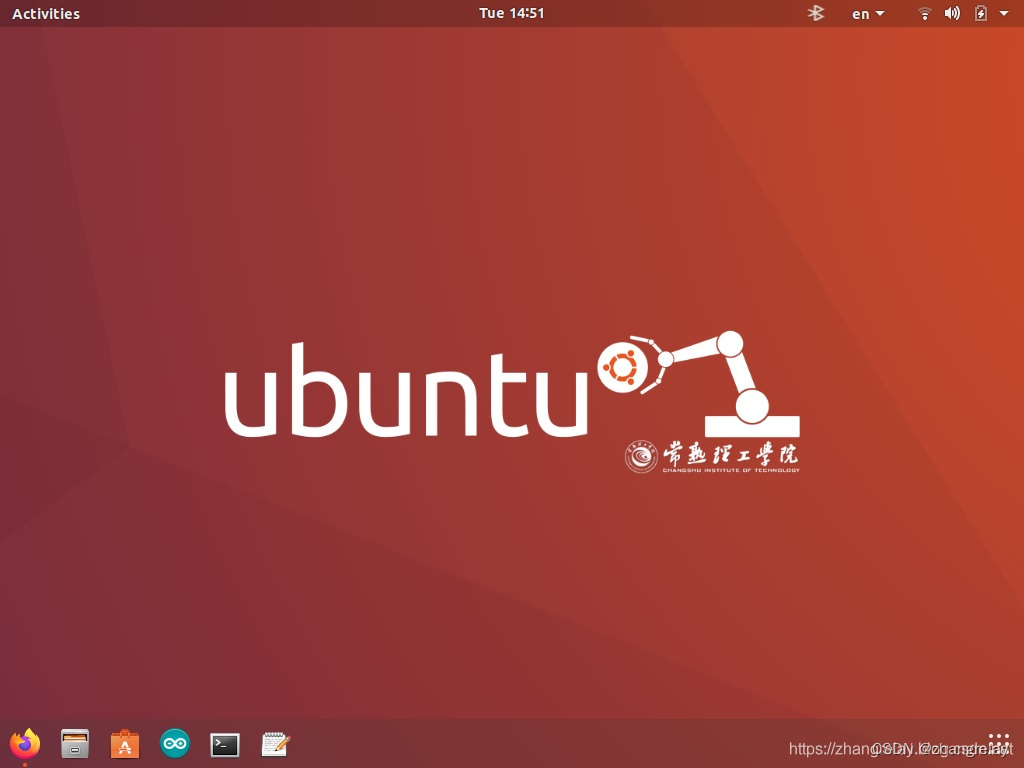The width and height of the screenshot is (1024, 768).
Task: Show applications grid button
Action: coord(999,744)
